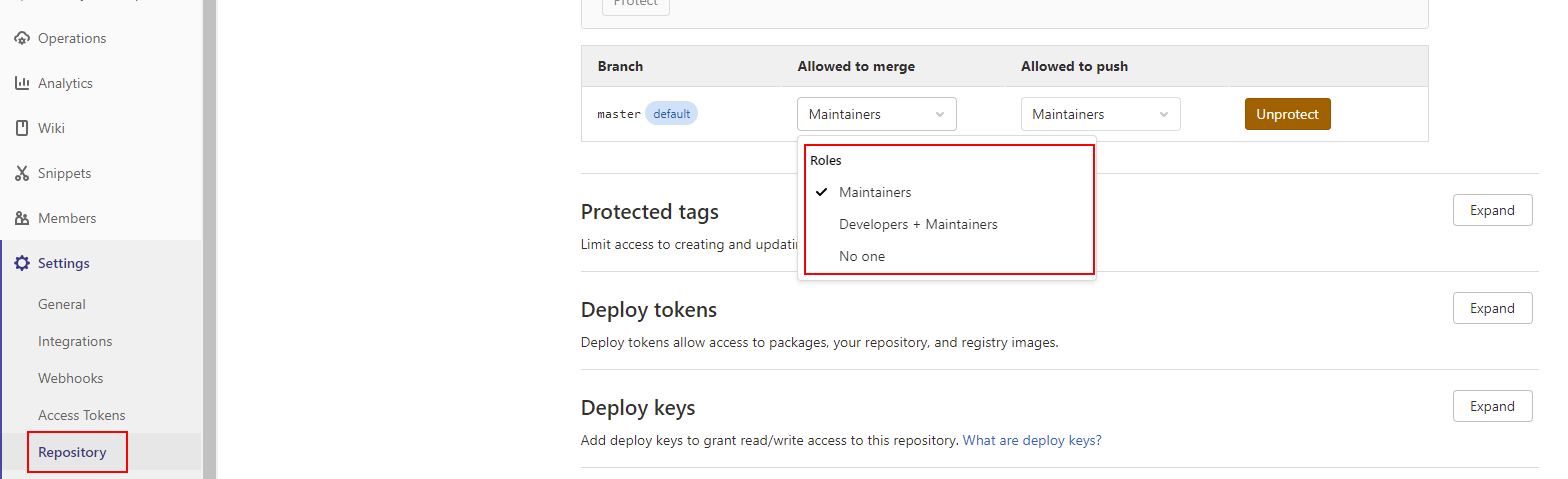This screenshot has height=479, width=1568.
Task: Click the Members people icon
Action: [22, 218]
